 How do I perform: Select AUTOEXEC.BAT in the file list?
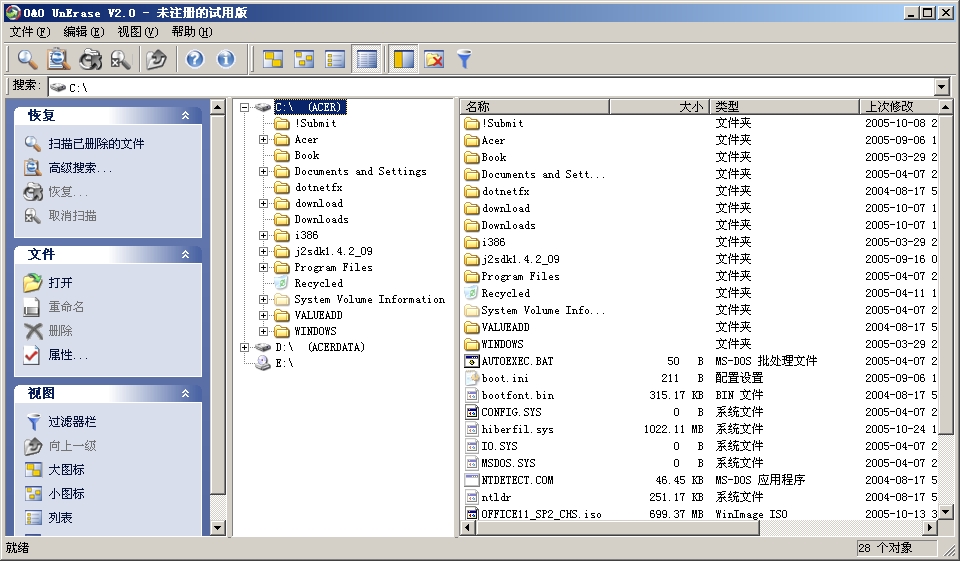click(517, 361)
